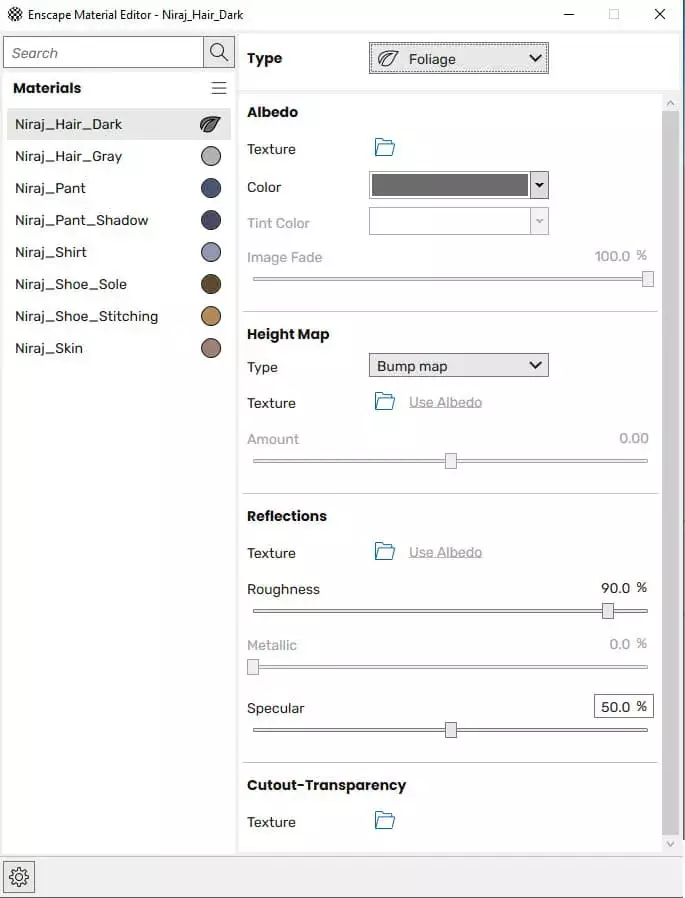Viewport: 685px width, 898px height.
Task: Click the Specular value input field
Action: tap(622, 706)
